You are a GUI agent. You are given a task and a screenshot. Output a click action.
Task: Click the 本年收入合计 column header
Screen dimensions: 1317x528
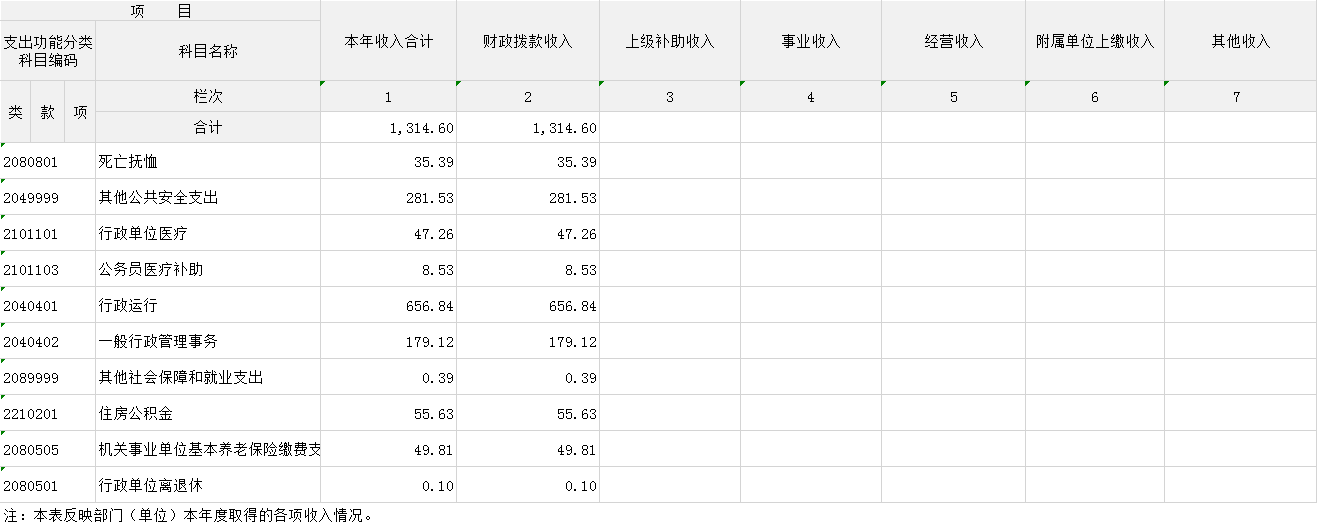388,42
